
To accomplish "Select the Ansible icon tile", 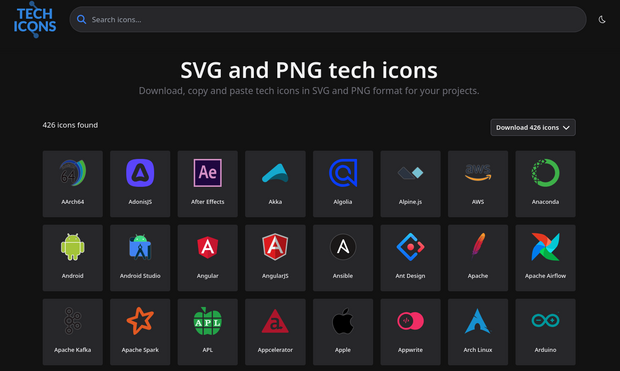I will tap(343, 258).
